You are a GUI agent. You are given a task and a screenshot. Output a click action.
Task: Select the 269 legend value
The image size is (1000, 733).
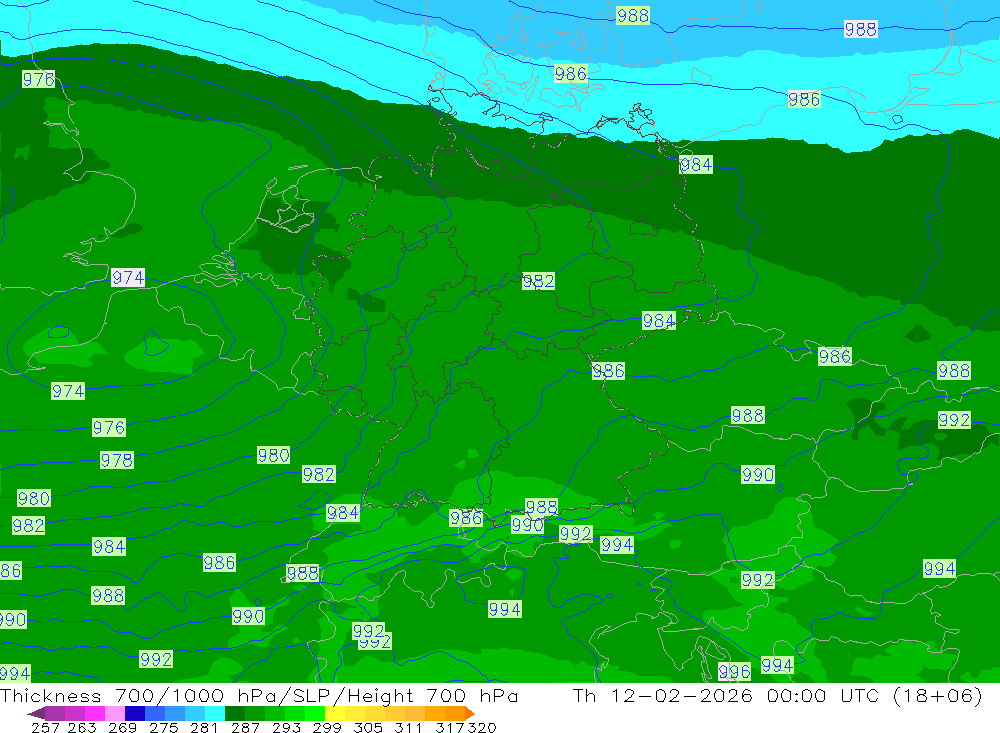(122, 727)
